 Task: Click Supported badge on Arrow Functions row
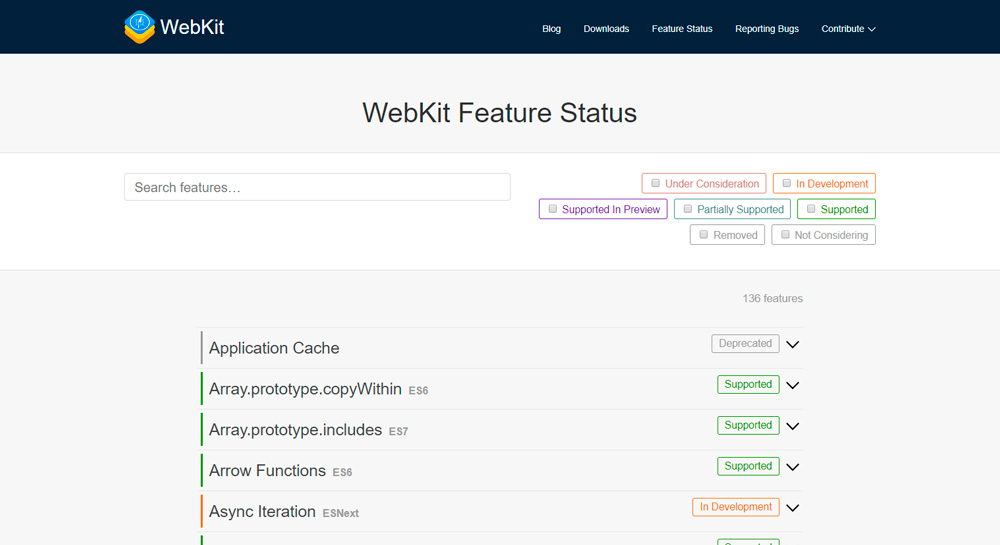748,466
